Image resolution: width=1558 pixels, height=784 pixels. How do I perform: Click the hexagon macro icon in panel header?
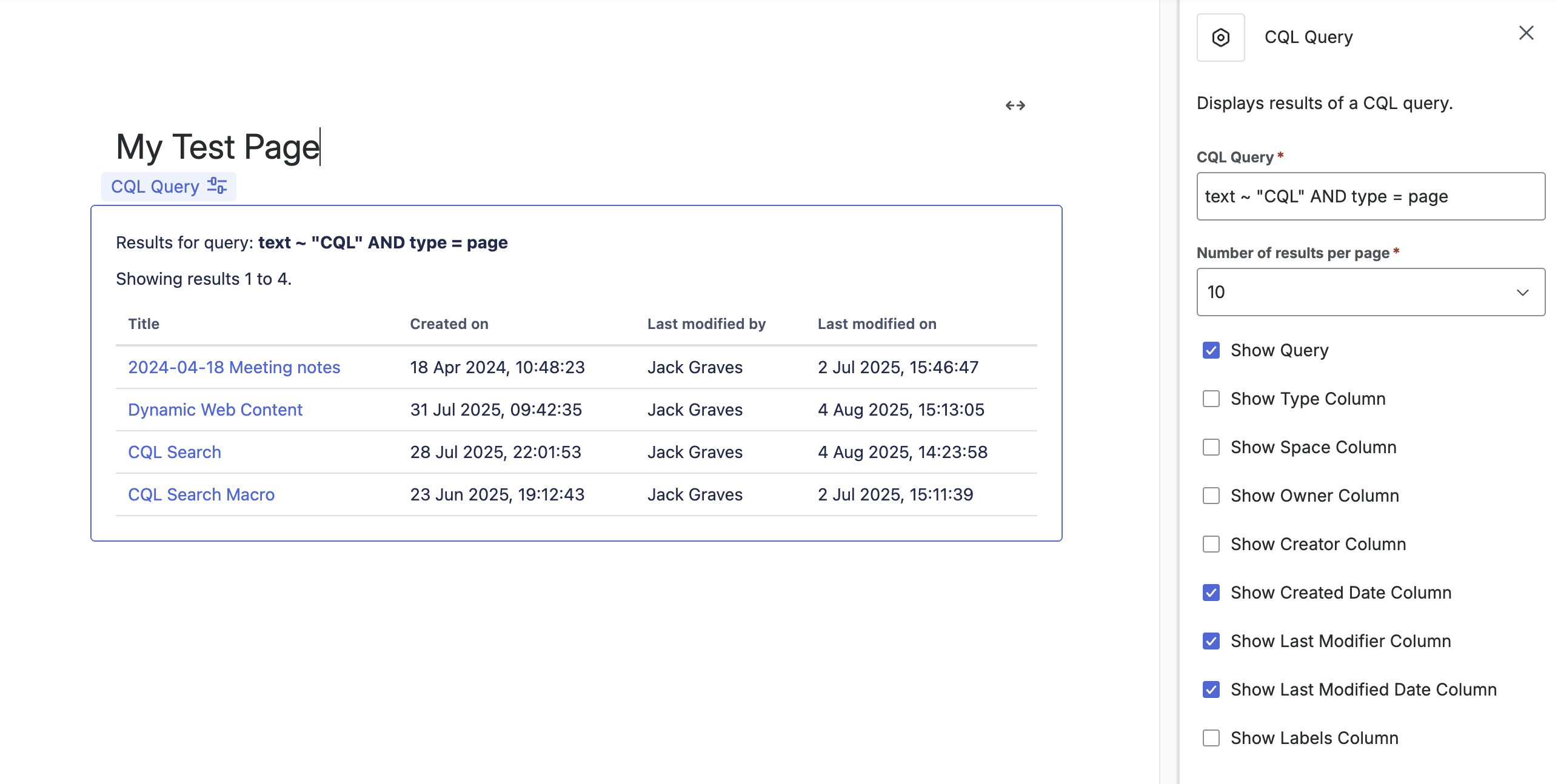pos(1220,38)
